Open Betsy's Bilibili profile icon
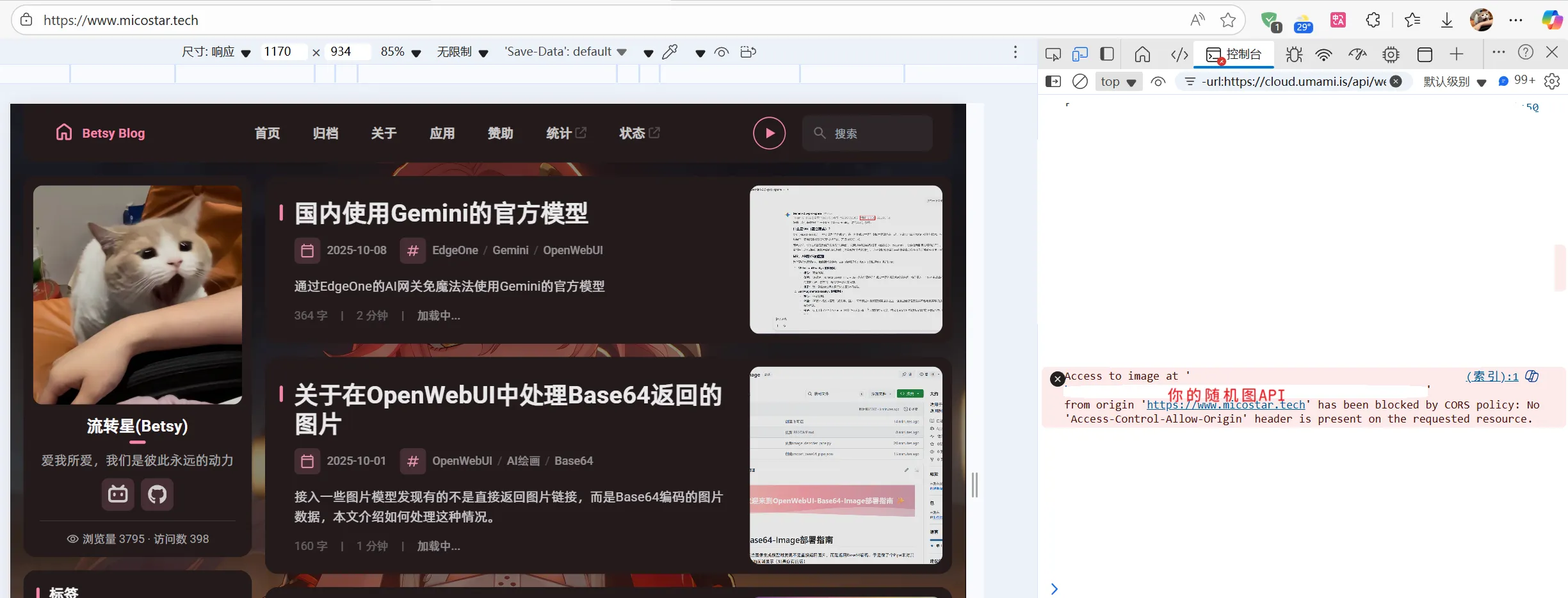1568x598 pixels. [117, 494]
